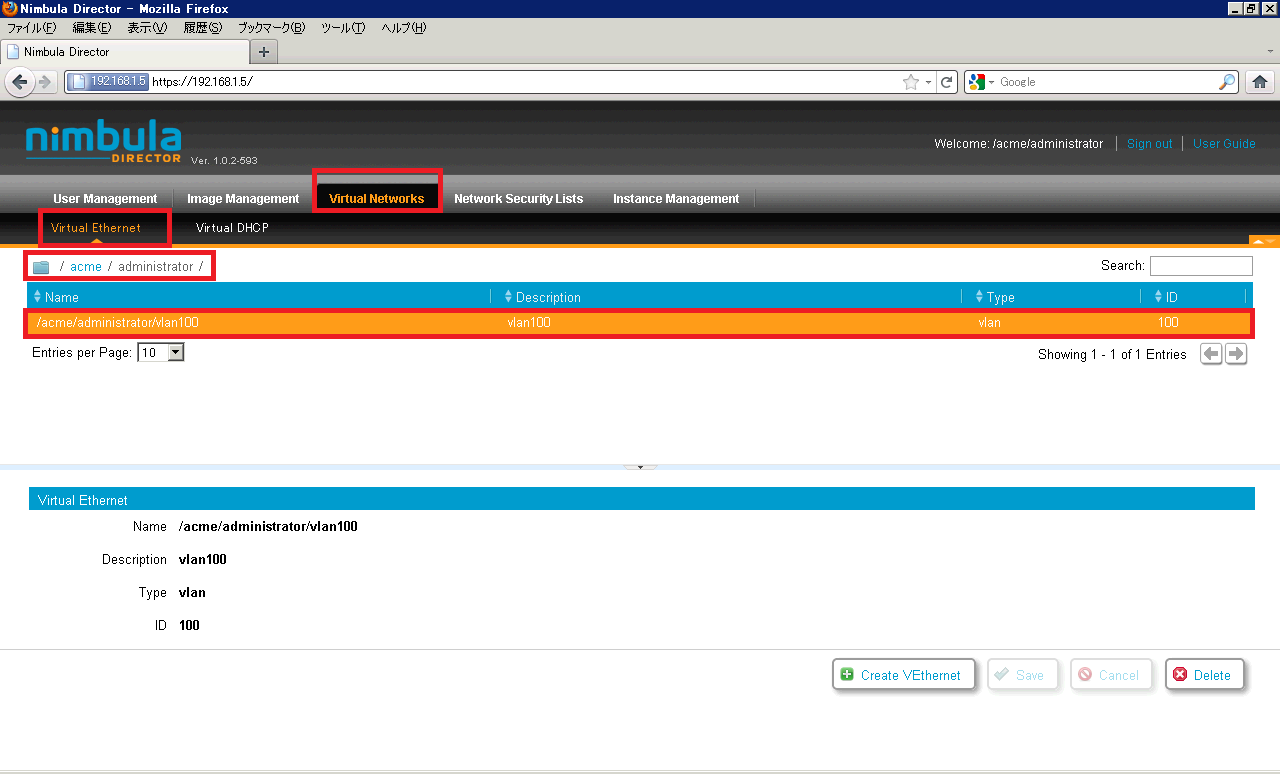Viewport: 1280px width, 774px height.
Task: Open the list all tabs dropdown
Action: [1270, 50]
